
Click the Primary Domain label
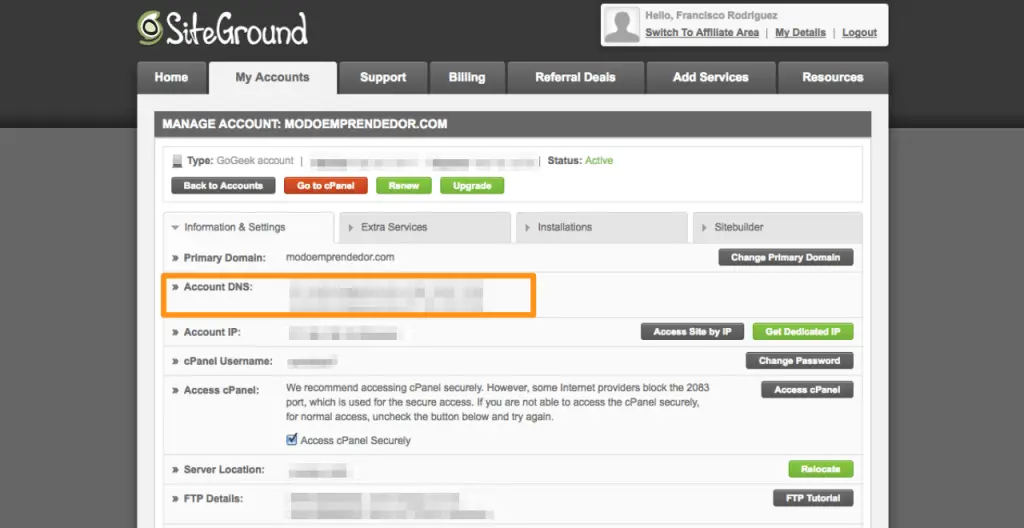point(225,258)
